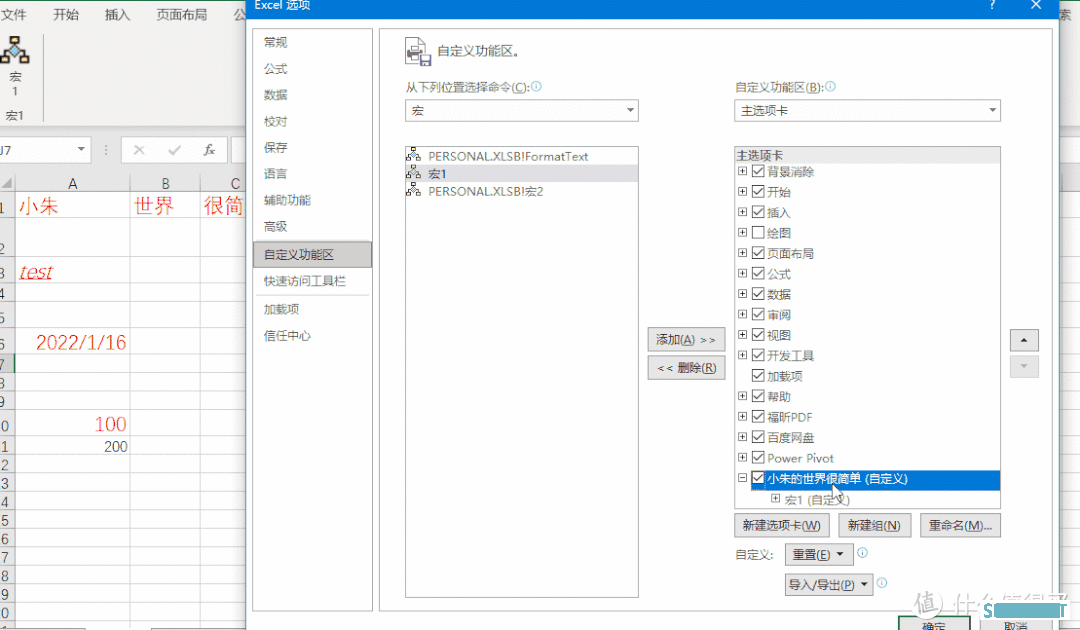Click the macro icon beside PERSONAL.XLSB!FormatText

pyautogui.click(x=413, y=156)
